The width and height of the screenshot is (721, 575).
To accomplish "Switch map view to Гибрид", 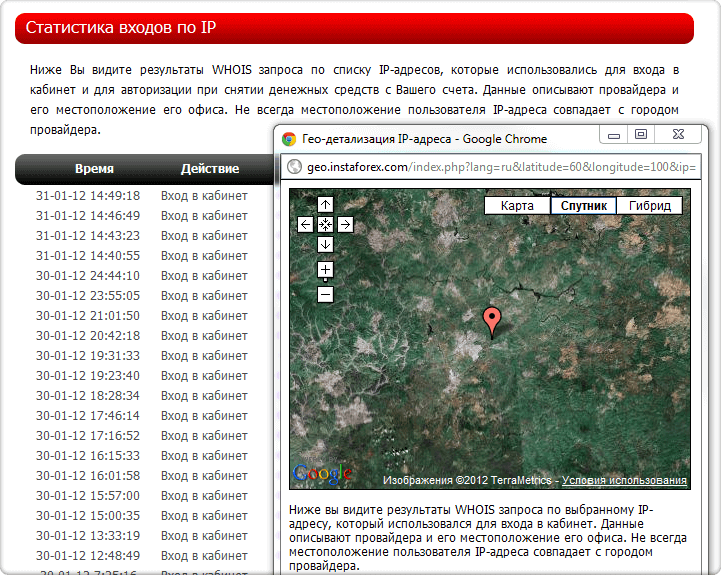I will 650,206.
